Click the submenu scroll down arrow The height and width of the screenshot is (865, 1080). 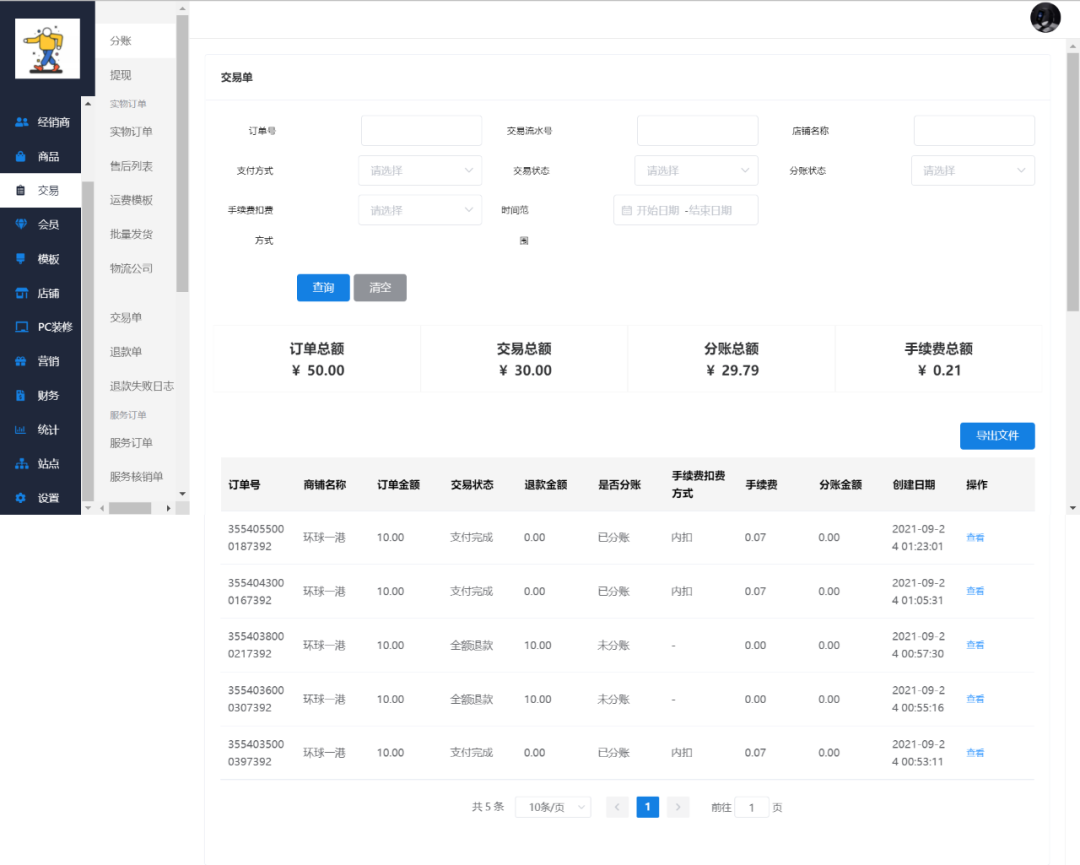click(x=183, y=494)
